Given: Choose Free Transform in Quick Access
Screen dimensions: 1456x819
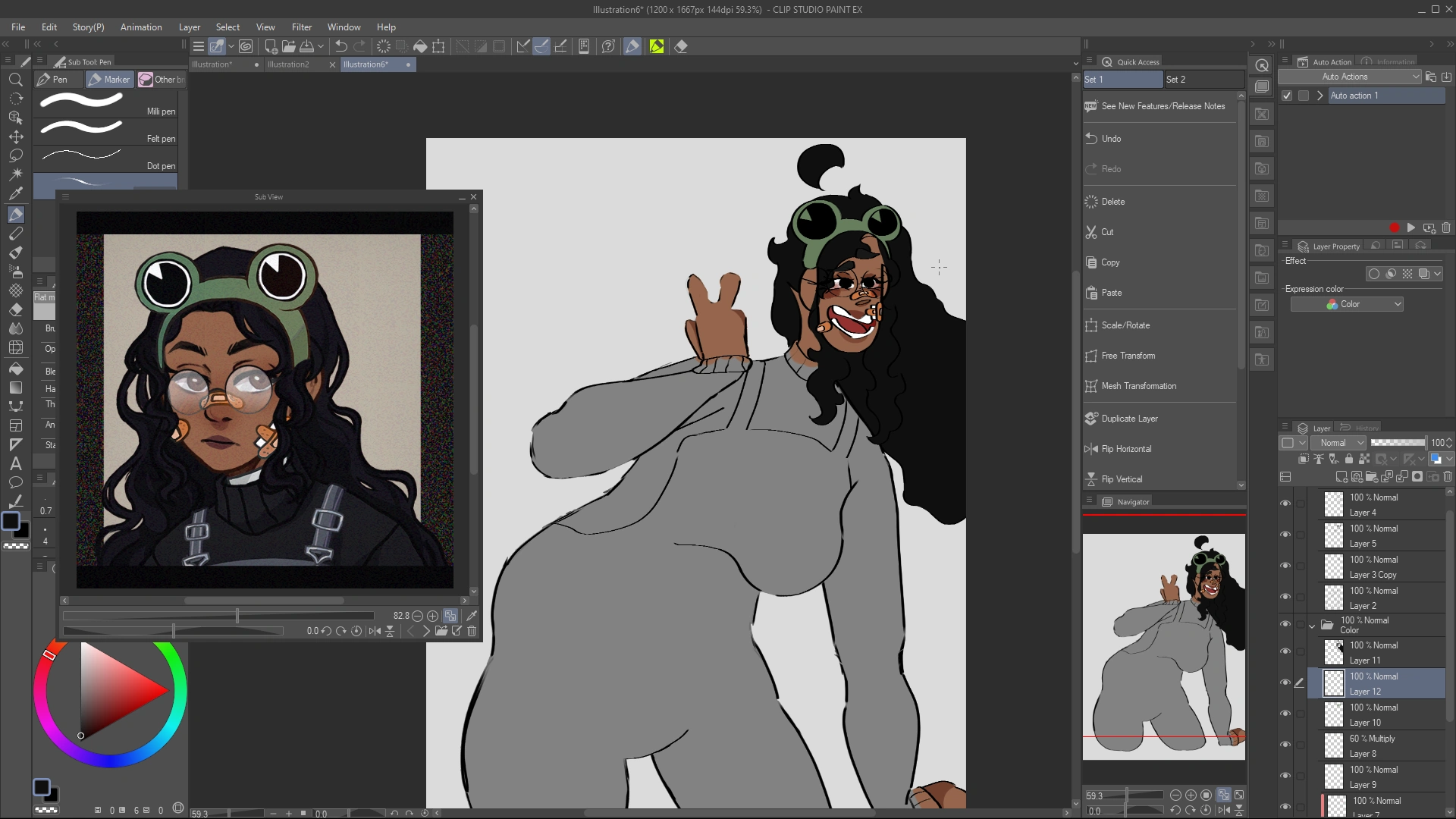Looking at the screenshot, I should coord(1129,355).
